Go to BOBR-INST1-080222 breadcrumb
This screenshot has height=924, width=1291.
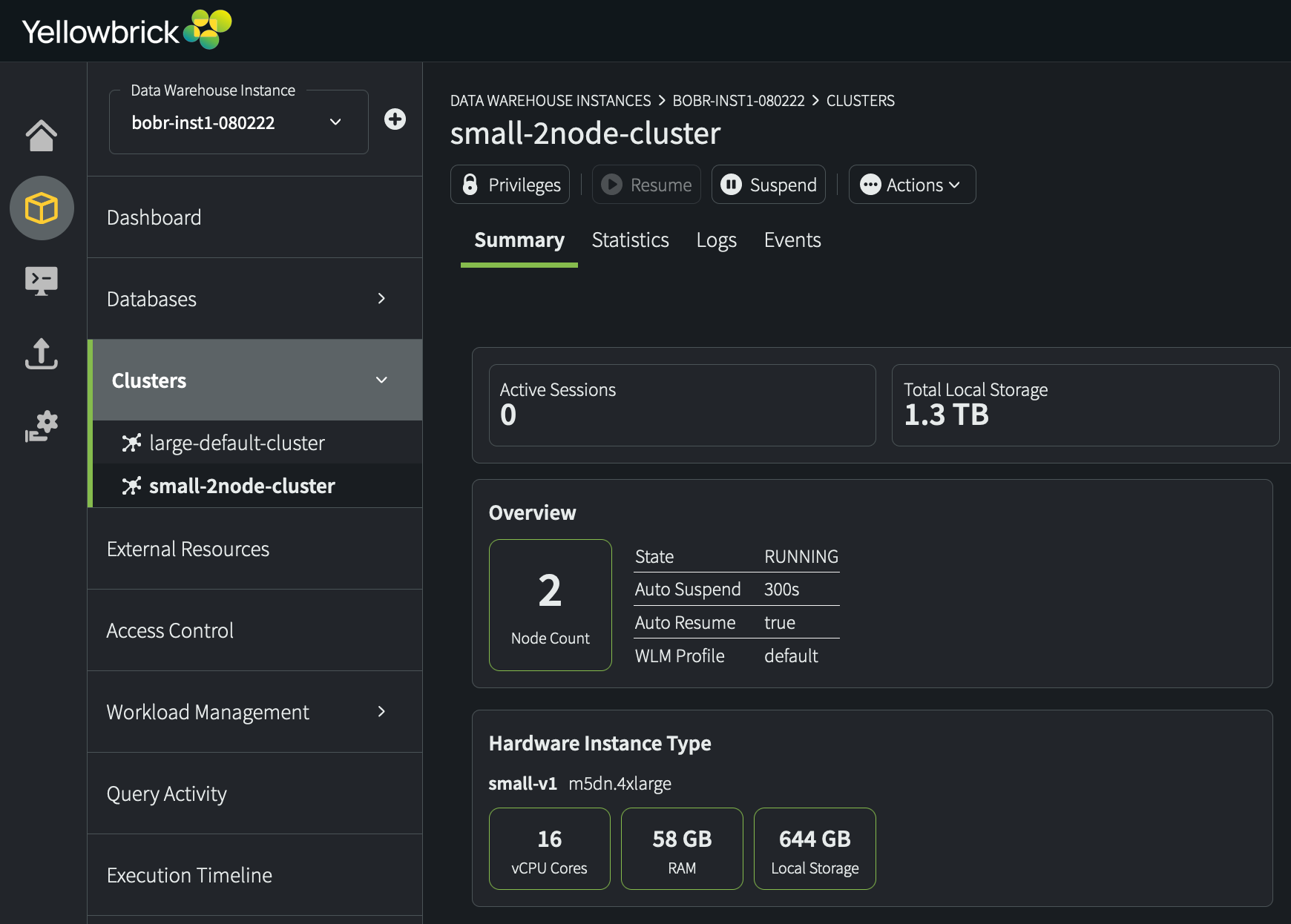[x=738, y=101]
